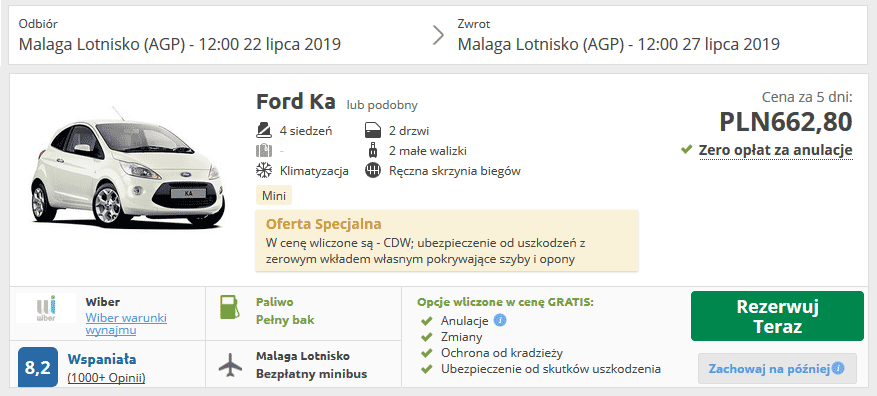The width and height of the screenshot is (877, 396).
Task: Click the Rezerwuj Teraz button
Action: 777,316
